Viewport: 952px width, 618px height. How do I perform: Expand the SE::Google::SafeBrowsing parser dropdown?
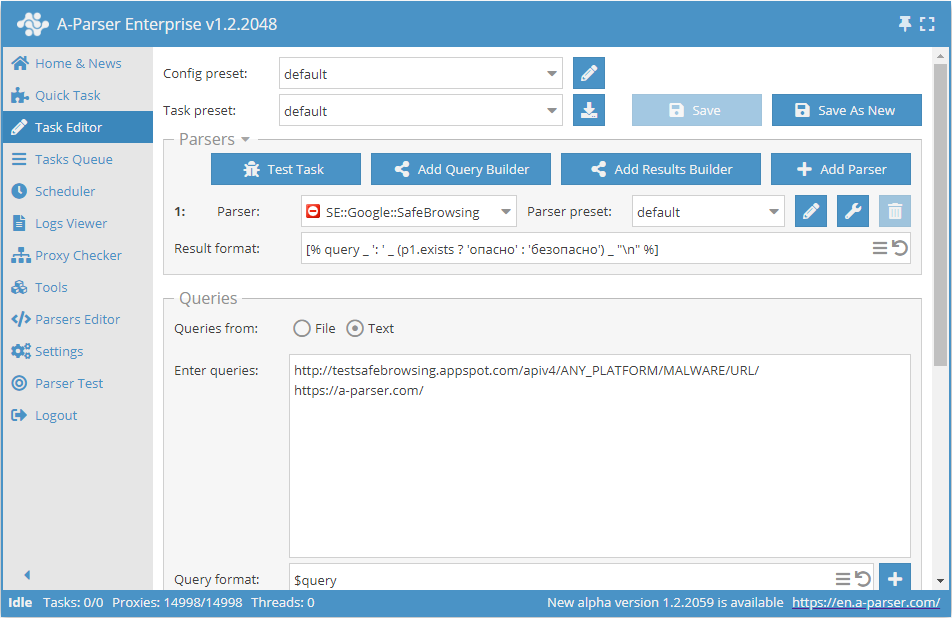point(408,212)
